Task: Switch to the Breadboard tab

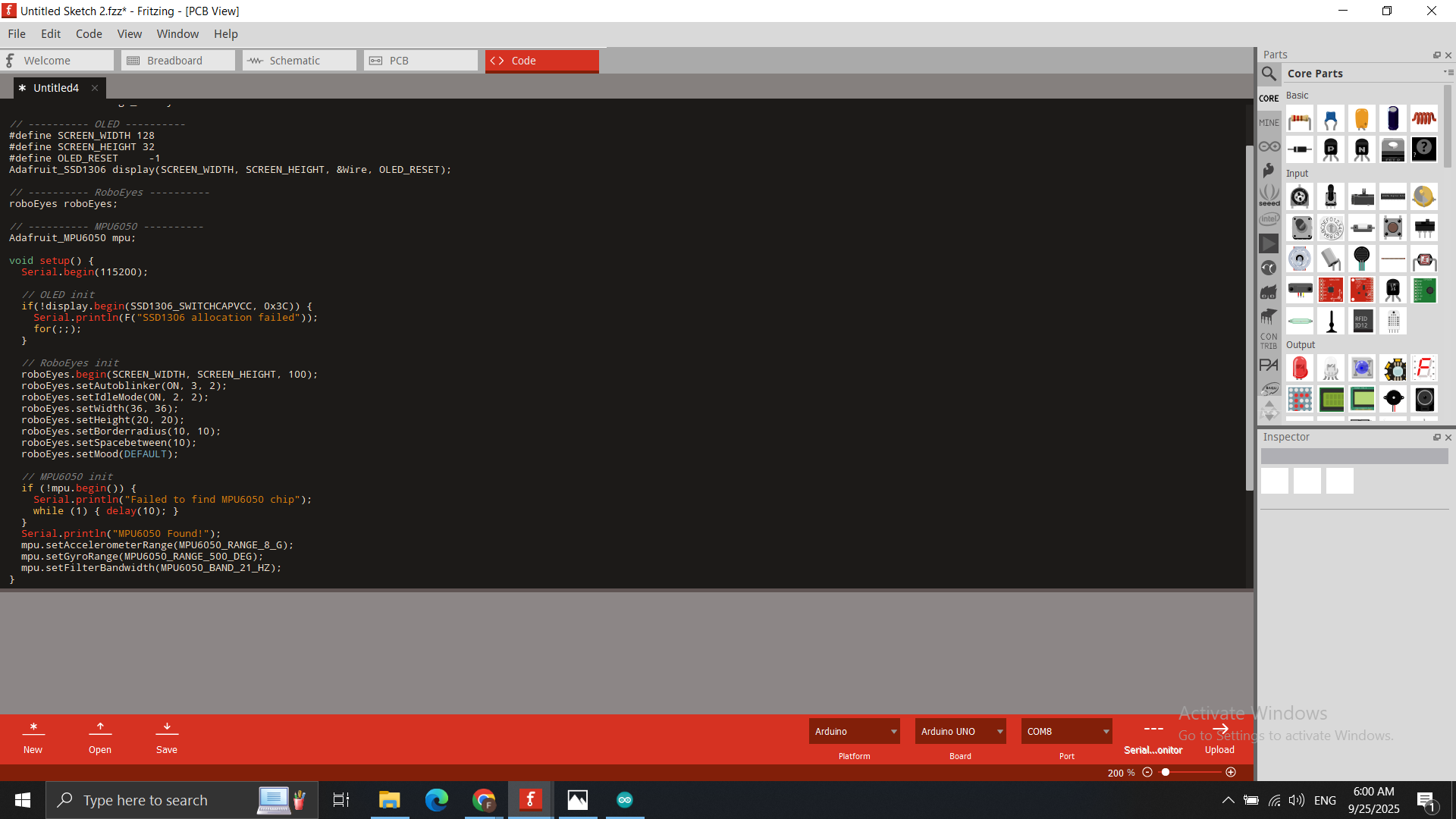Action: click(177, 61)
